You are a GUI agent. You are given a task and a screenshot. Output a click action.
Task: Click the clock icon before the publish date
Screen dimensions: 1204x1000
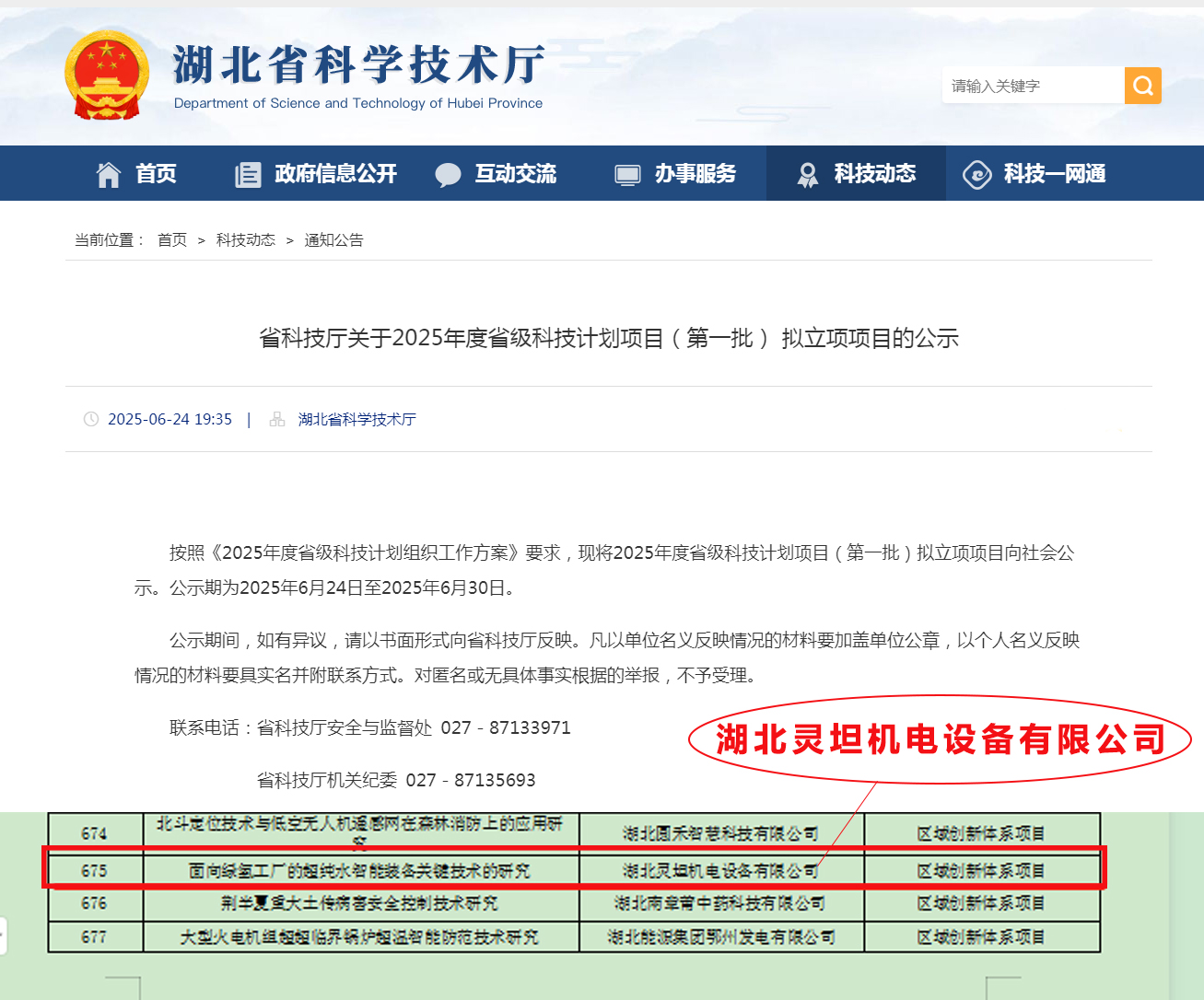90,418
